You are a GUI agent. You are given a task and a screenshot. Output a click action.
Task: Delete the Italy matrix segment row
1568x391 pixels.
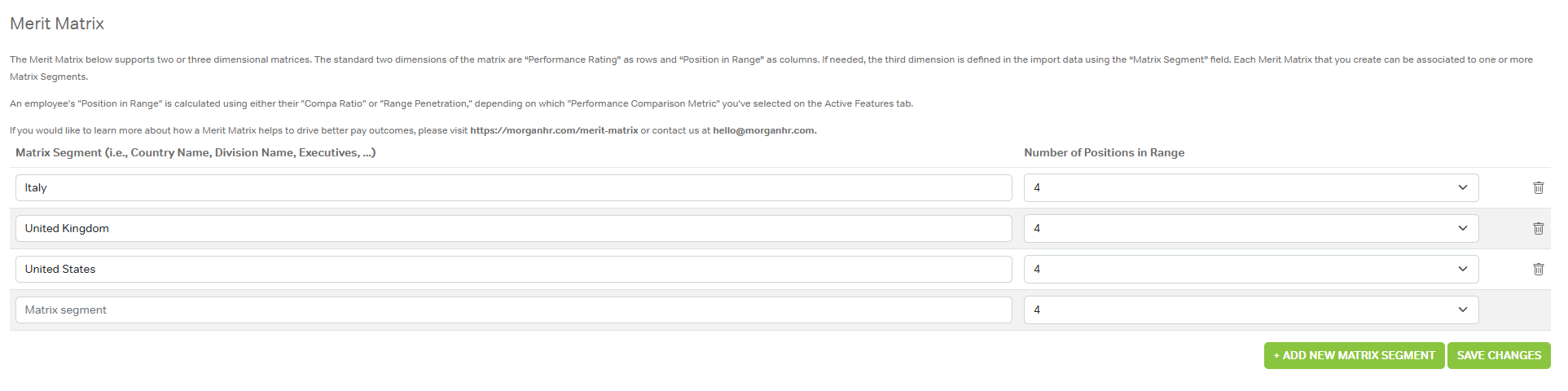[x=1538, y=187]
